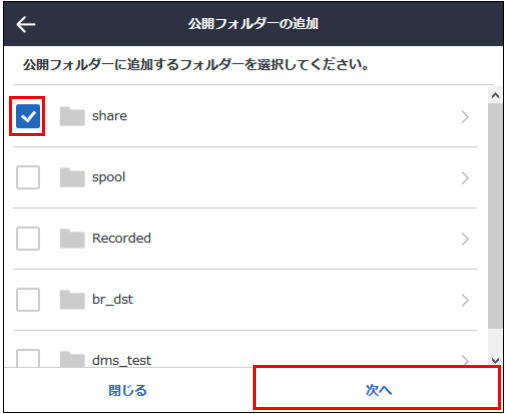Select the Recorded folder name
Image resolution: width=506 pixels, height=414 pixels.
(x=122, y=238)
